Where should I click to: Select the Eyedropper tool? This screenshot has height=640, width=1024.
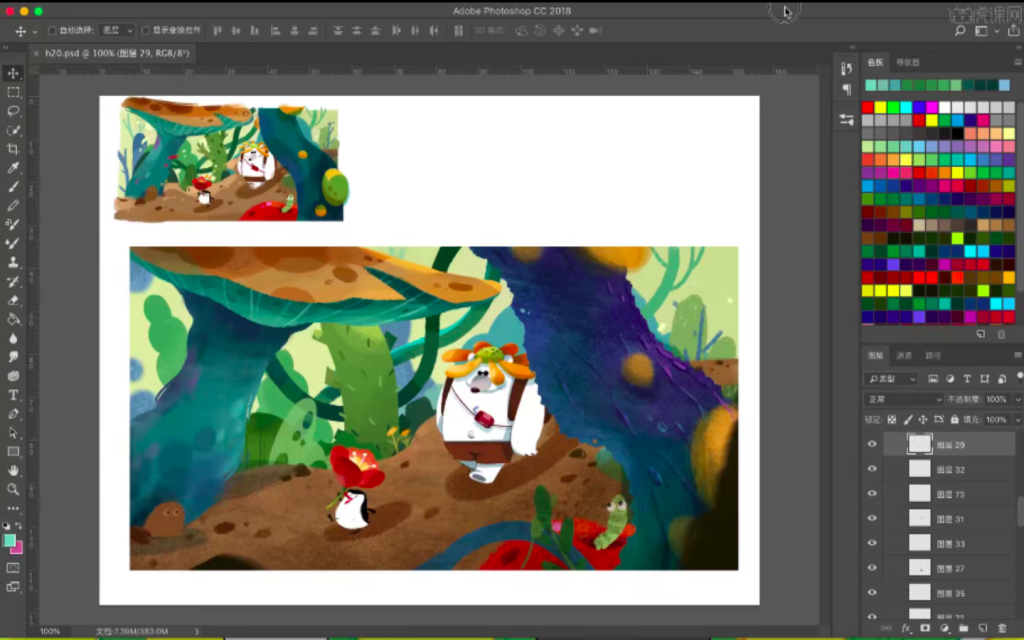pos(14,168)
